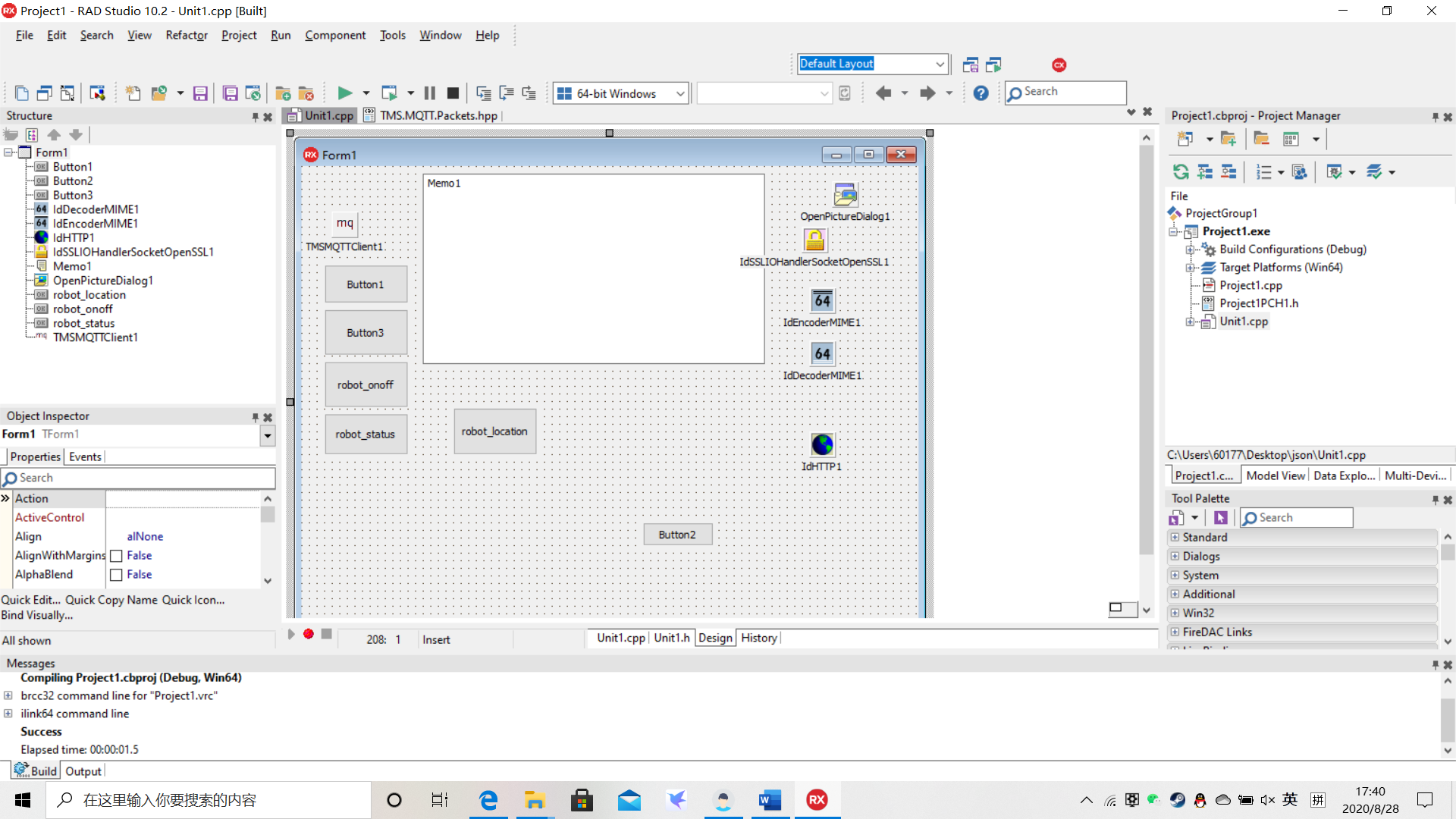1456x819 pixels.
Task: Click the Quick Copy Name link
Action: pos(111,600)
